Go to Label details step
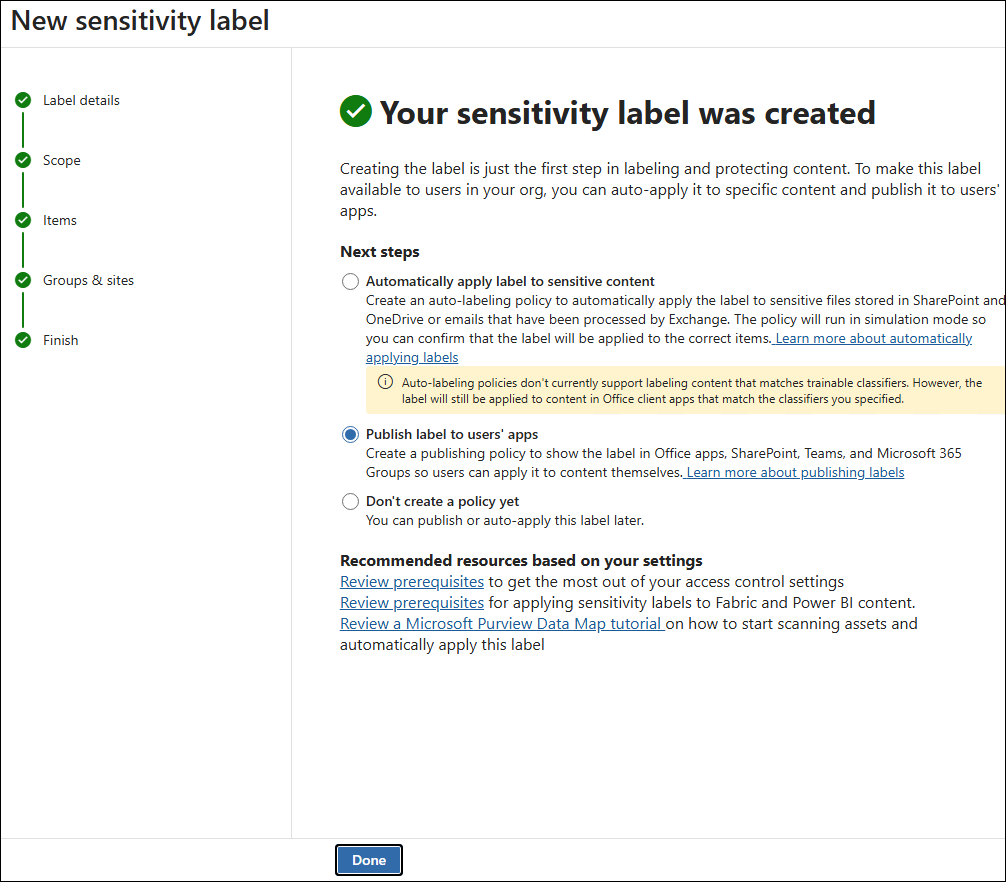 [x=81, y=100]
